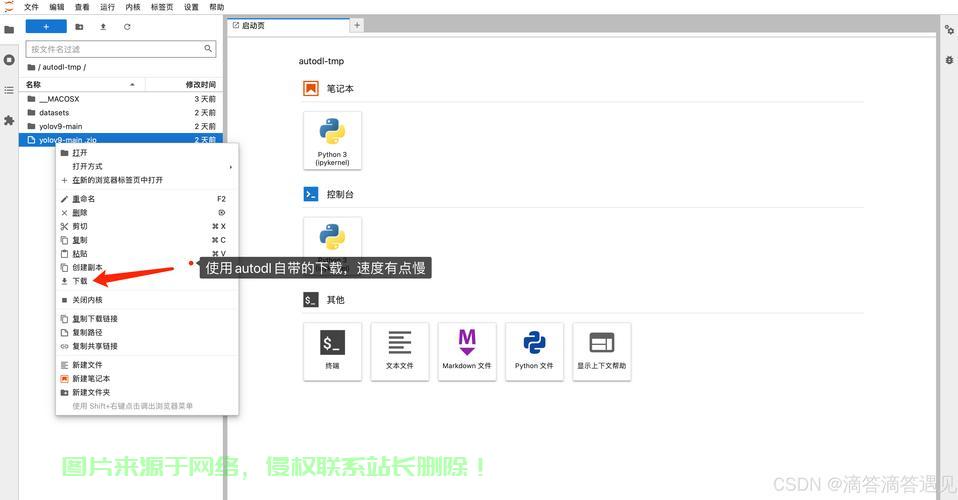958x500 pixels.
Task: Click 复制下载链接 in the context menu
Action: [x=94, y=319]
